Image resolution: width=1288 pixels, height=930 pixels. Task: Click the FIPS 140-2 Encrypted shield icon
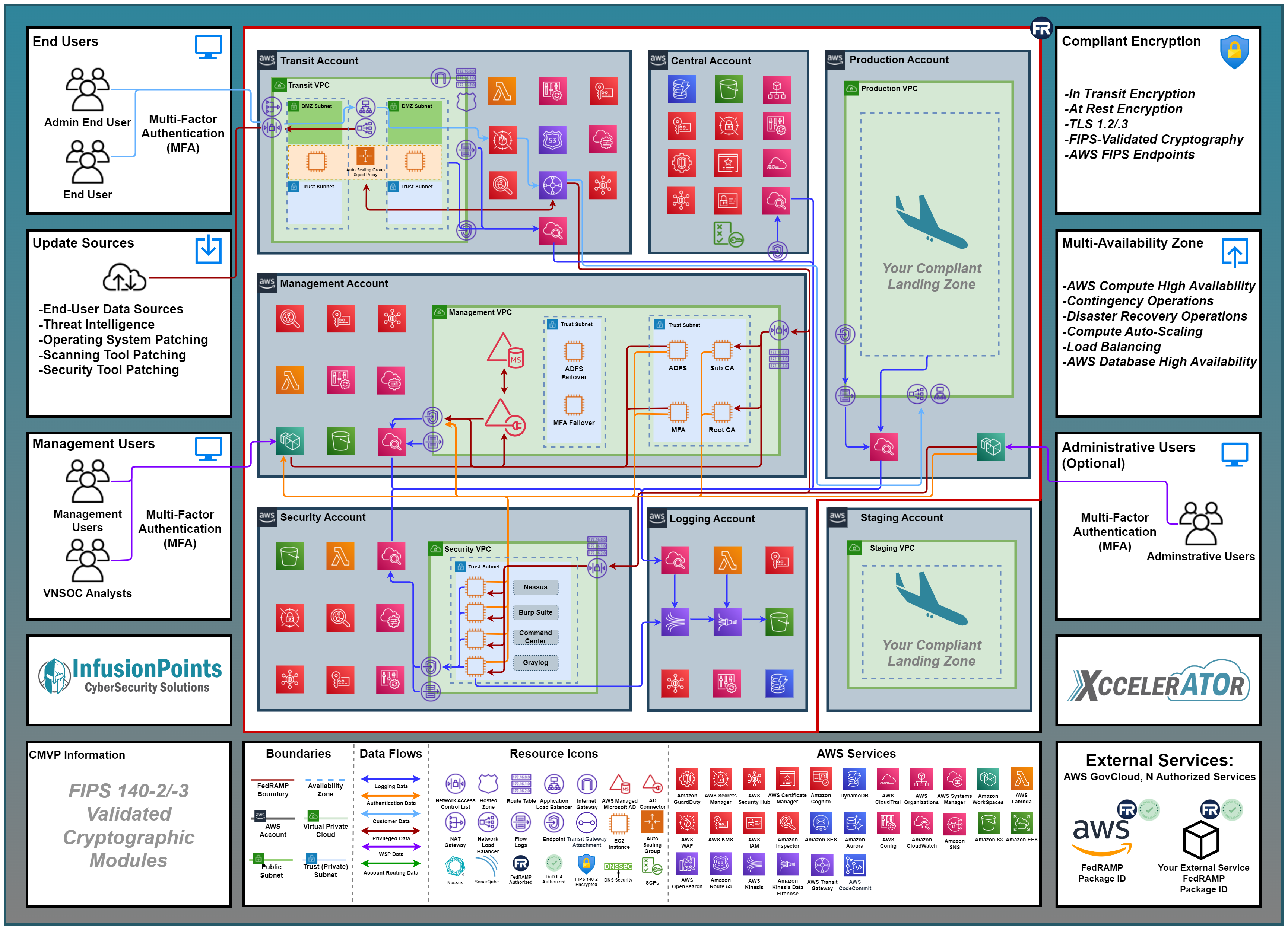[x=586, y=864]
